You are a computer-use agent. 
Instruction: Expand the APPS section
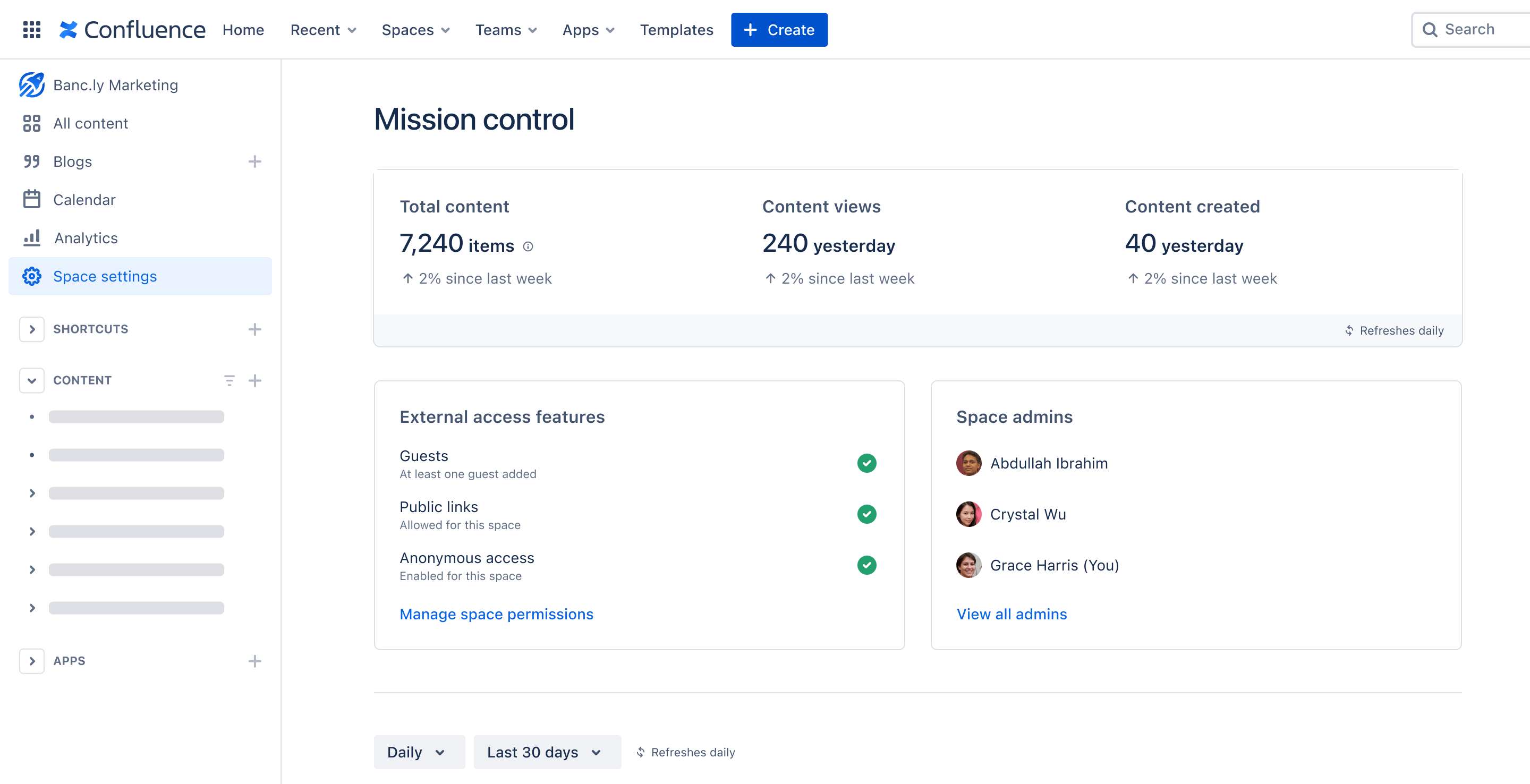(32, 660)
